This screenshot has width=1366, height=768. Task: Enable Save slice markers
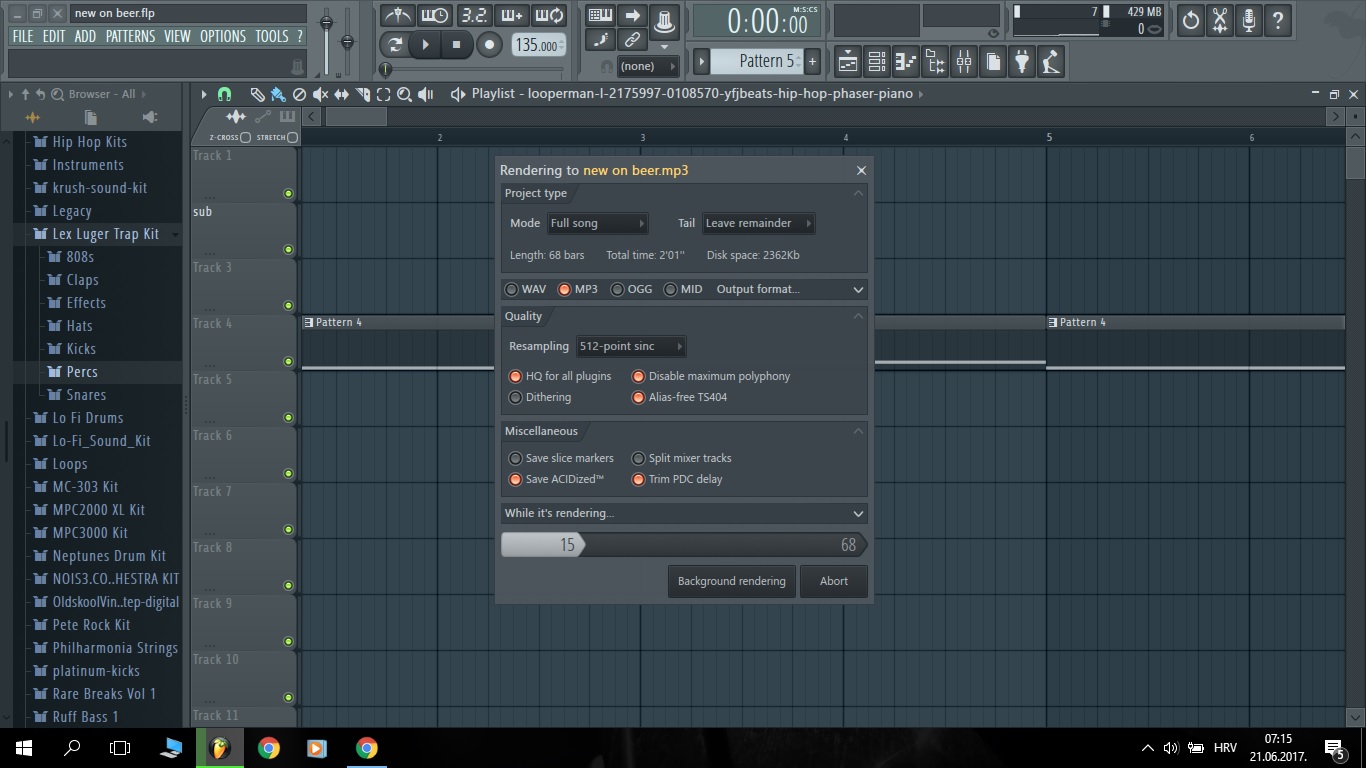(561, 458)
